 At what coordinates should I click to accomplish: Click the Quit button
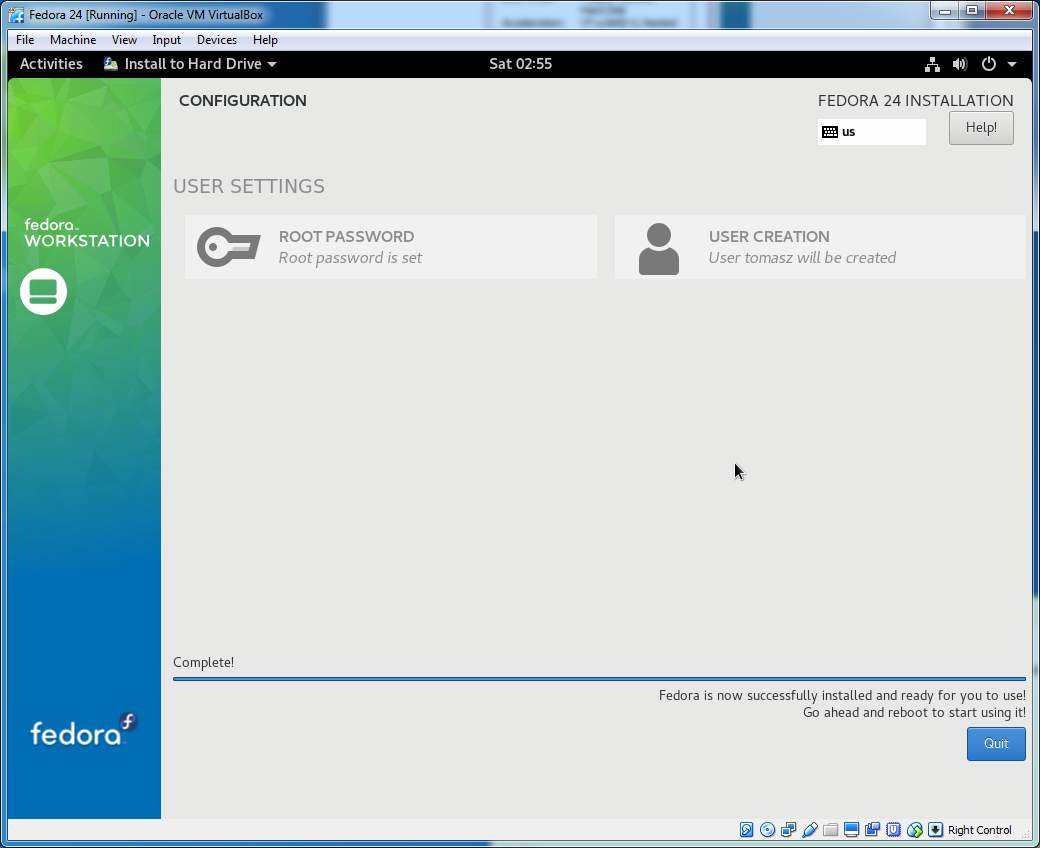pyautogui.click(x=996, y=743)
